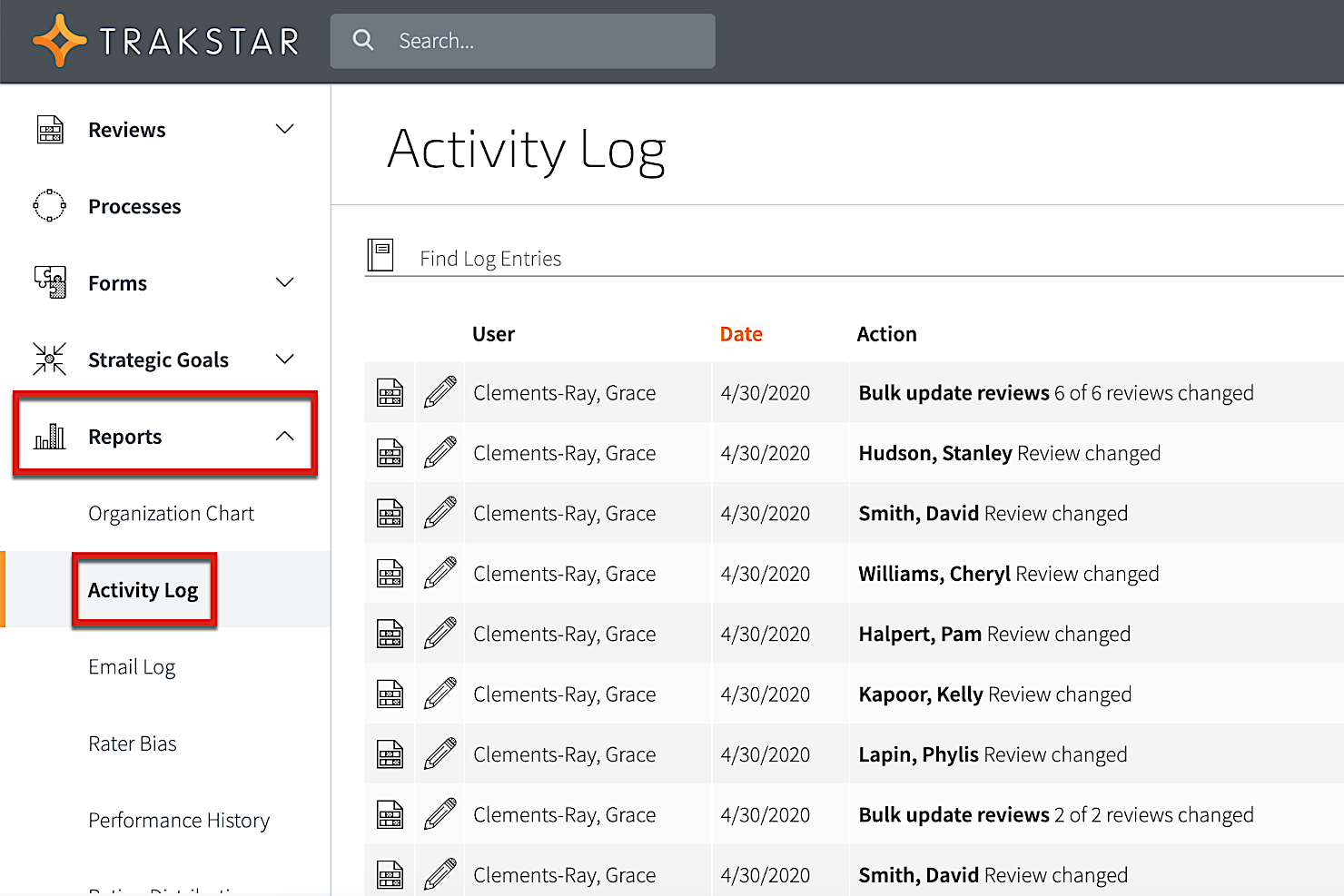This screenshot has width=1344, height=896.
Task: Open review icon in Williams, Cheryl row
Action: [390, 574]
